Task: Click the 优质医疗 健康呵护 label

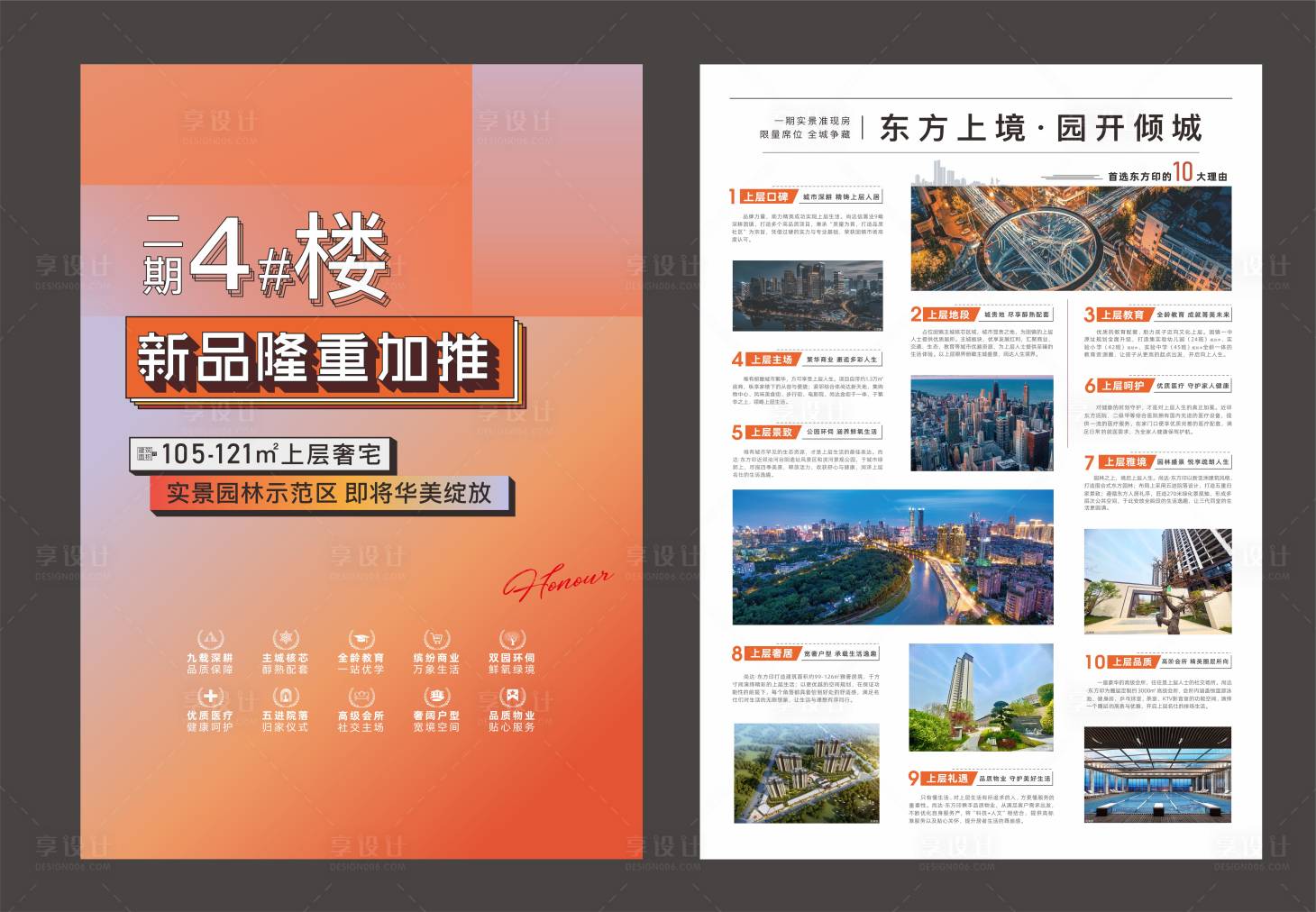Action: click(x=210, y=721)
